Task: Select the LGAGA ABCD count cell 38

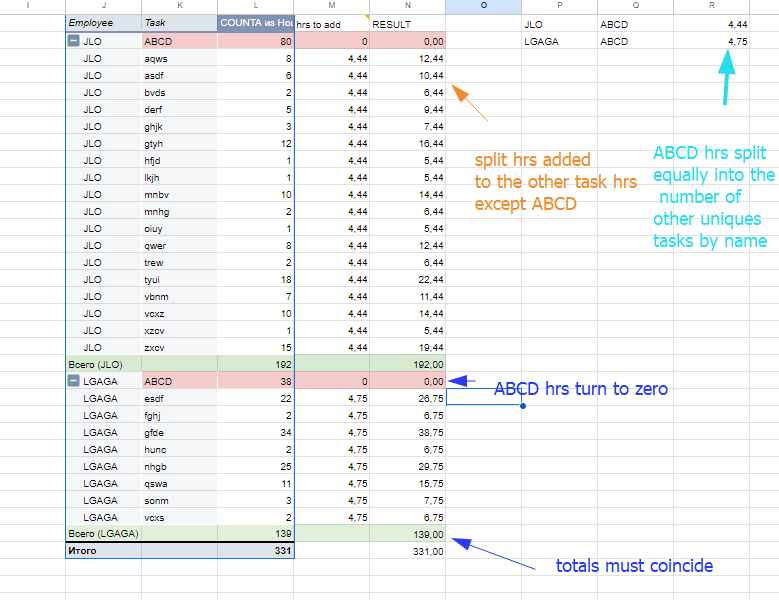Action: [255, 381]
